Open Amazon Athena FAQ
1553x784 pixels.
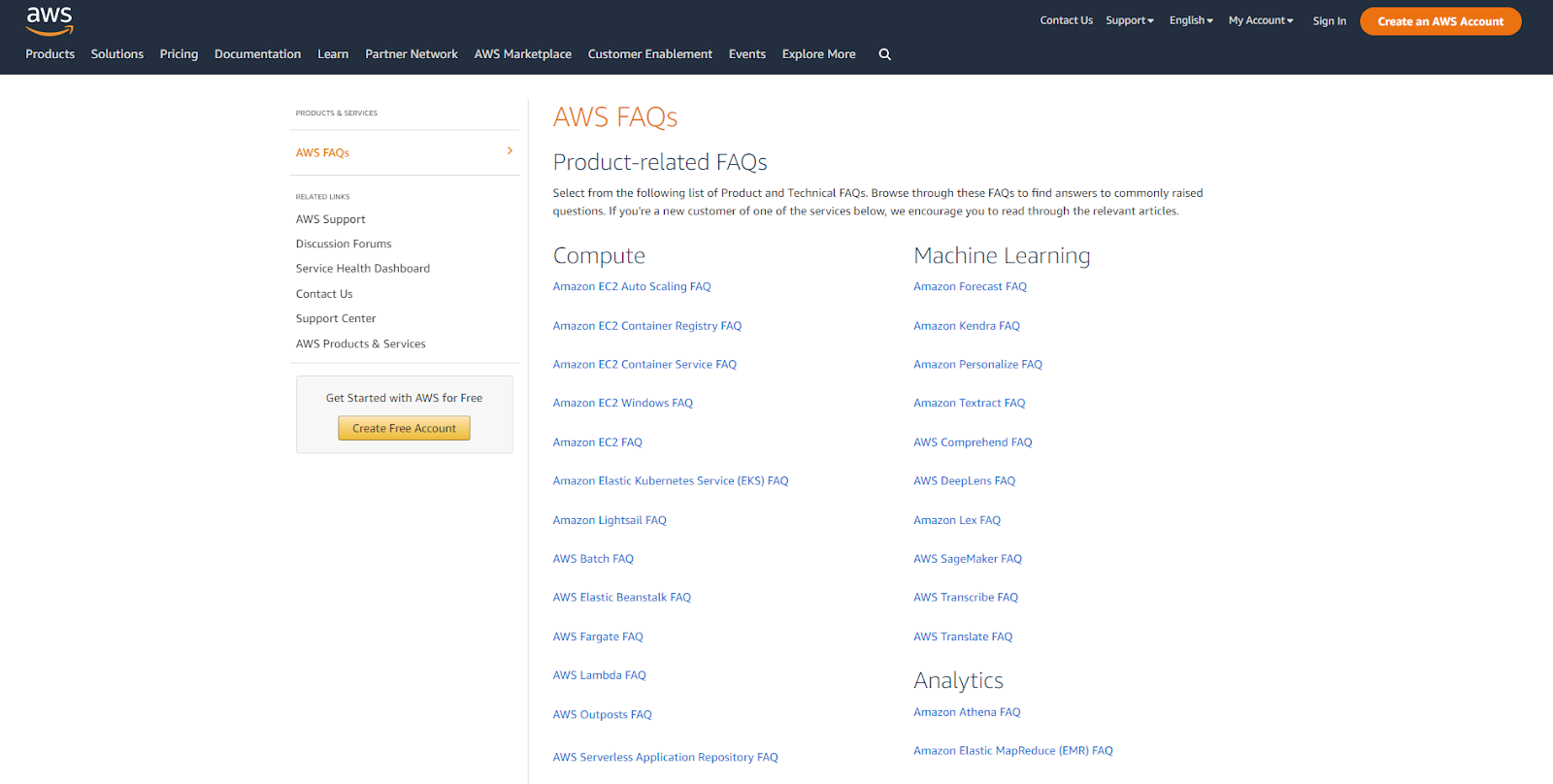967,712
